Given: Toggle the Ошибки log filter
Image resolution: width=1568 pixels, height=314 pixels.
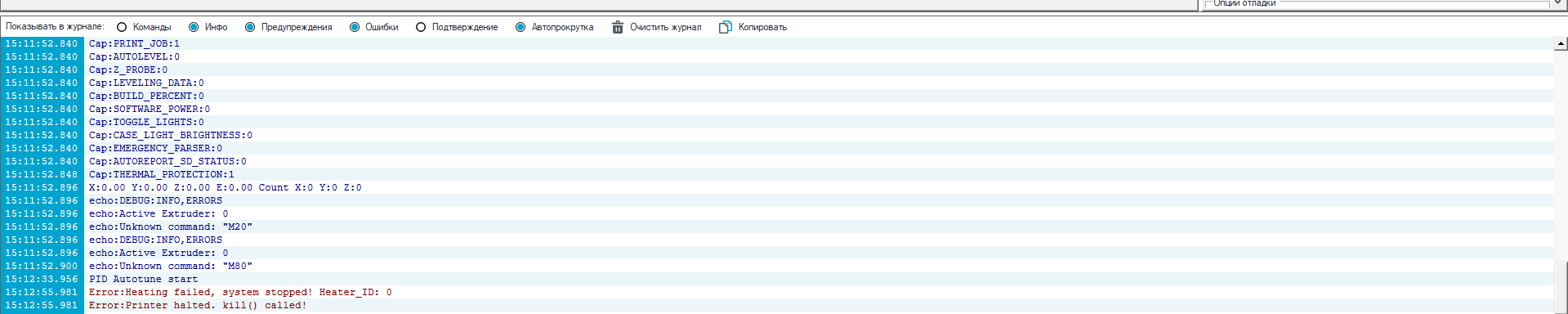Looking at the screenshot, I should pyautogui.click(x=355, y=27).
